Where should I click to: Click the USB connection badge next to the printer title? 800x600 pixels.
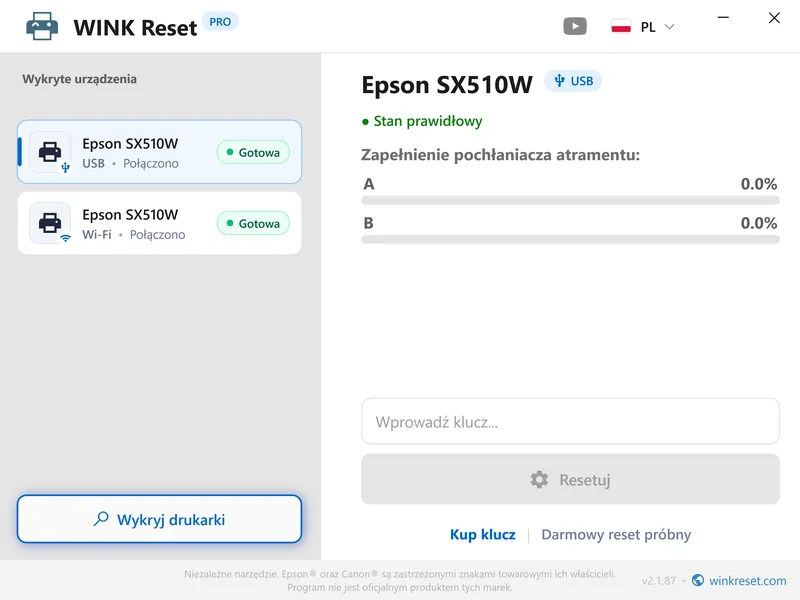(573, 81)
